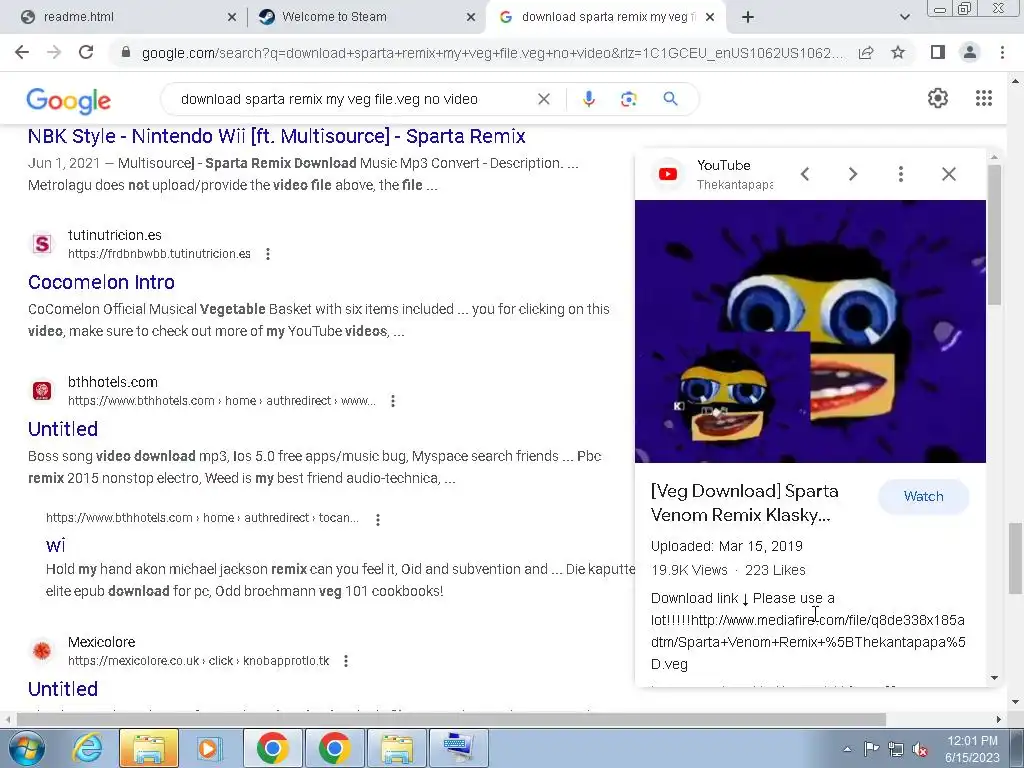This screenshot has width=1024, height=768.
Task: Click the video thumbnail in YouTube panel
Action: pyautogui.click(x=810, y=332)
